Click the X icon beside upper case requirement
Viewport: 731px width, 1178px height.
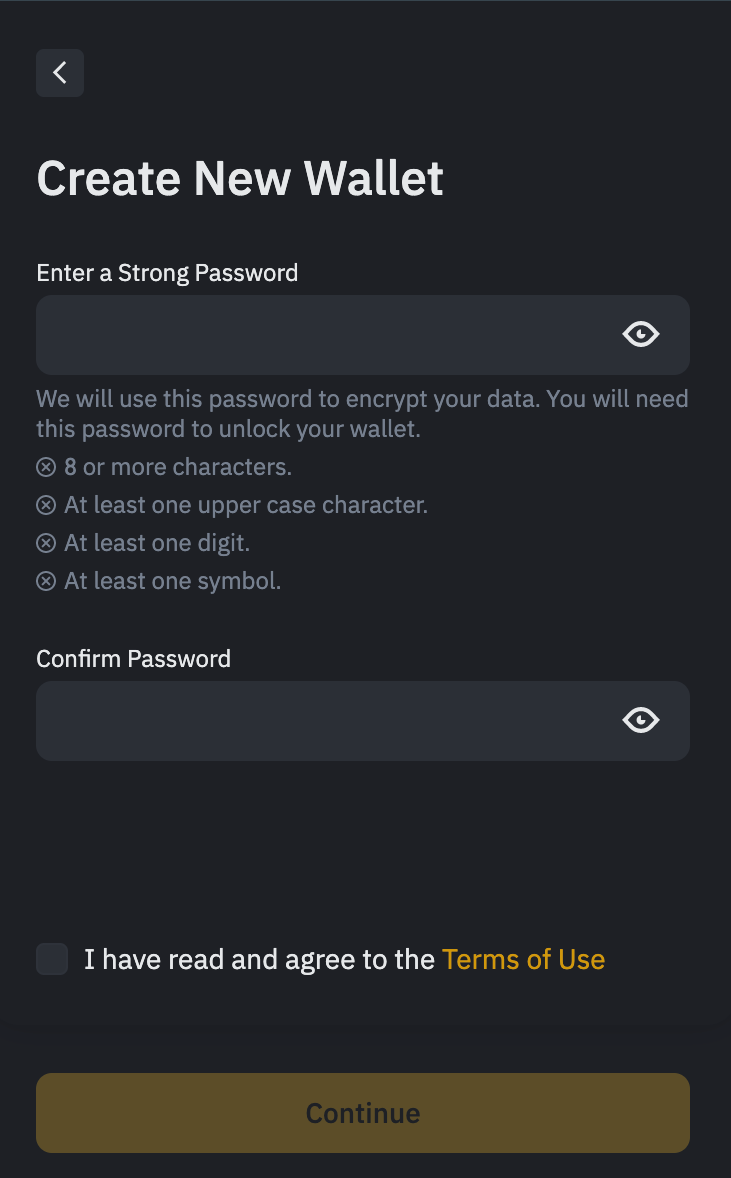[46, 505]
